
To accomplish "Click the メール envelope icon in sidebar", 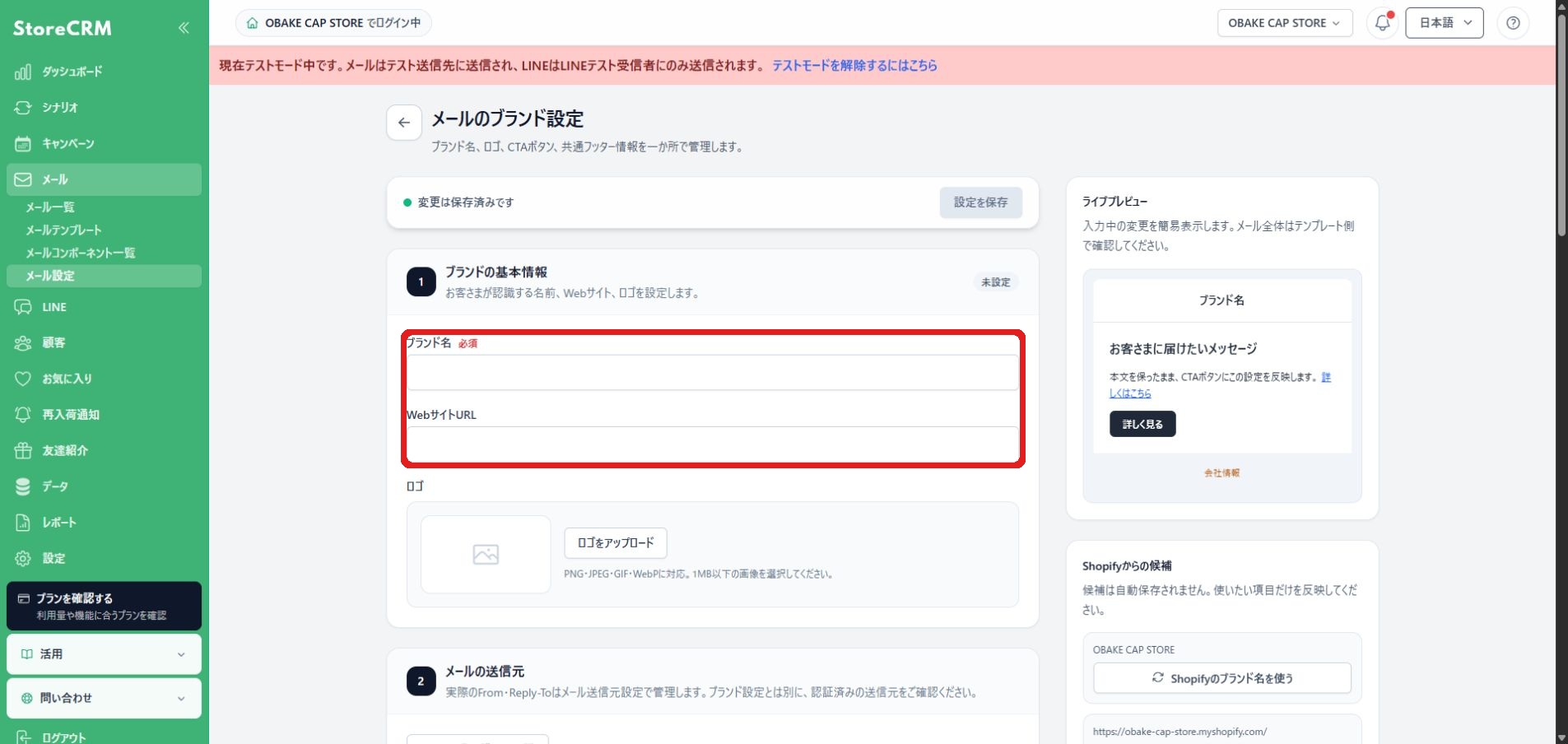I will [x=23, y=179].
